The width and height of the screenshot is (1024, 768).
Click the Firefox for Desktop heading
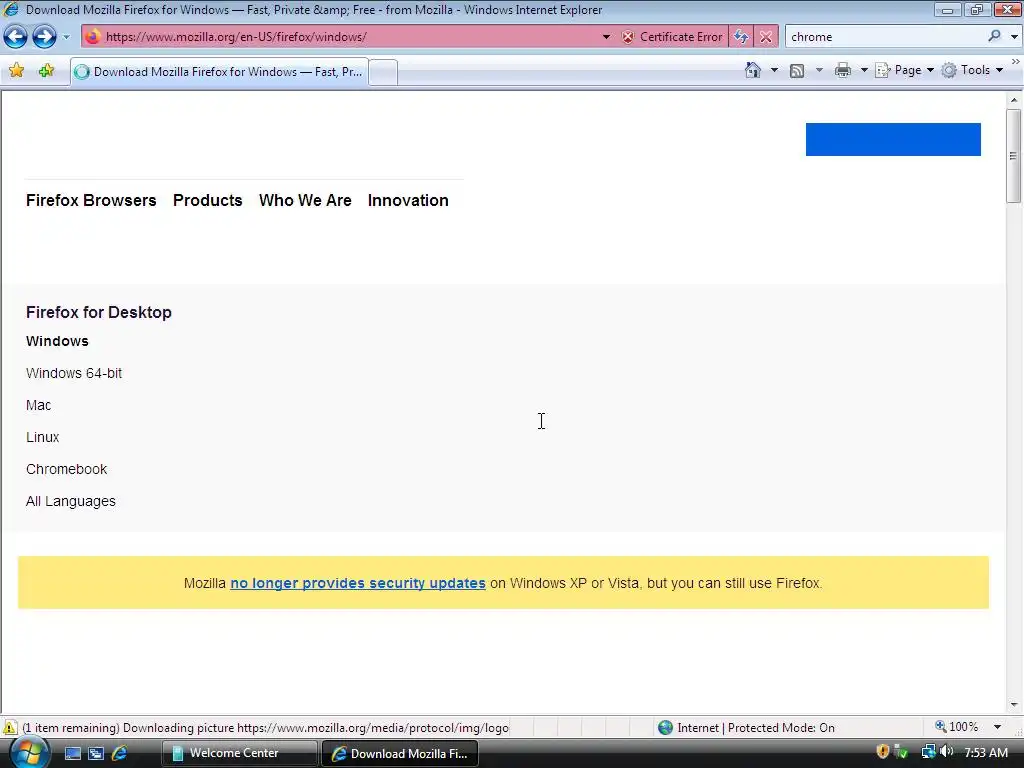(x=99, y=312)
